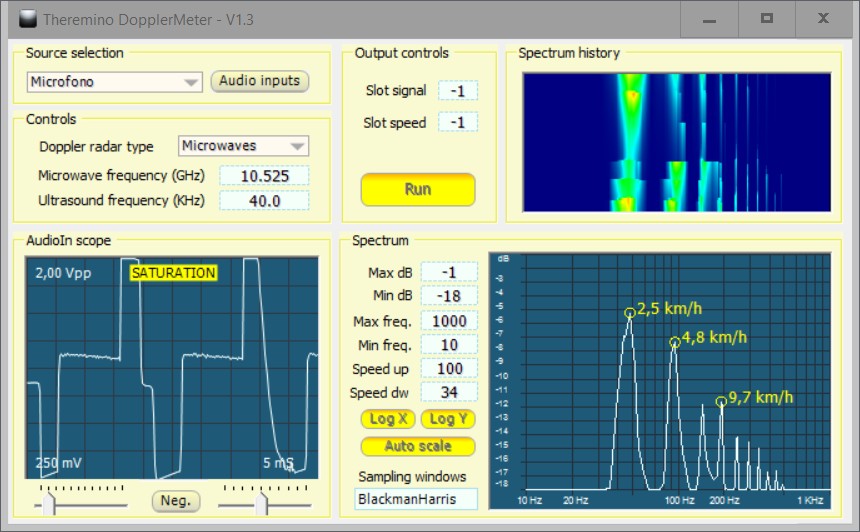Screen dimensions: 860x532
Task: Toggle the Auto scale button
Action: click(417, 446)
